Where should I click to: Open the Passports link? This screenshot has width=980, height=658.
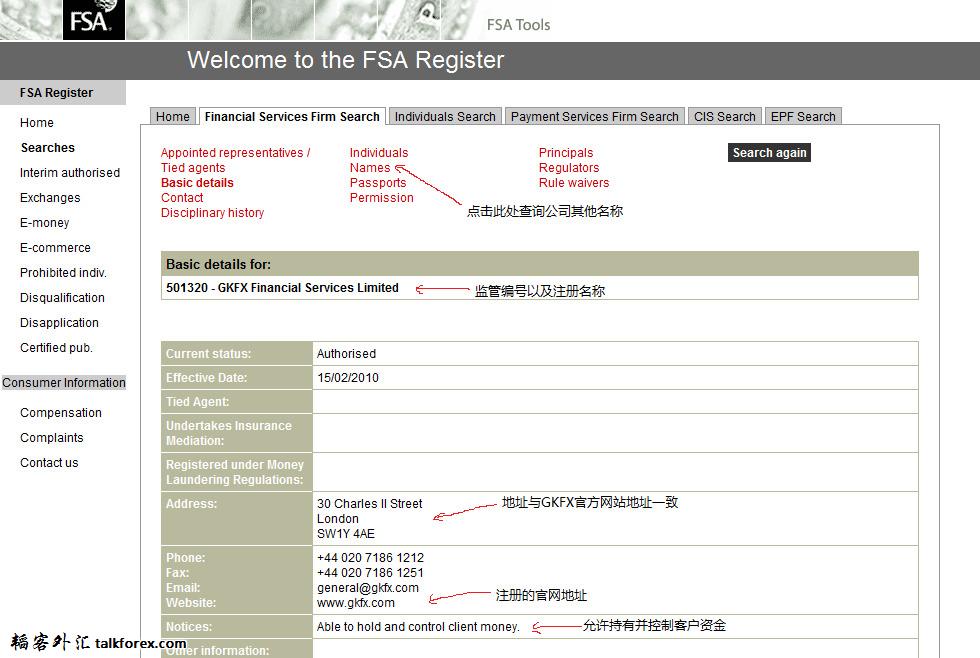pos(378,182)
